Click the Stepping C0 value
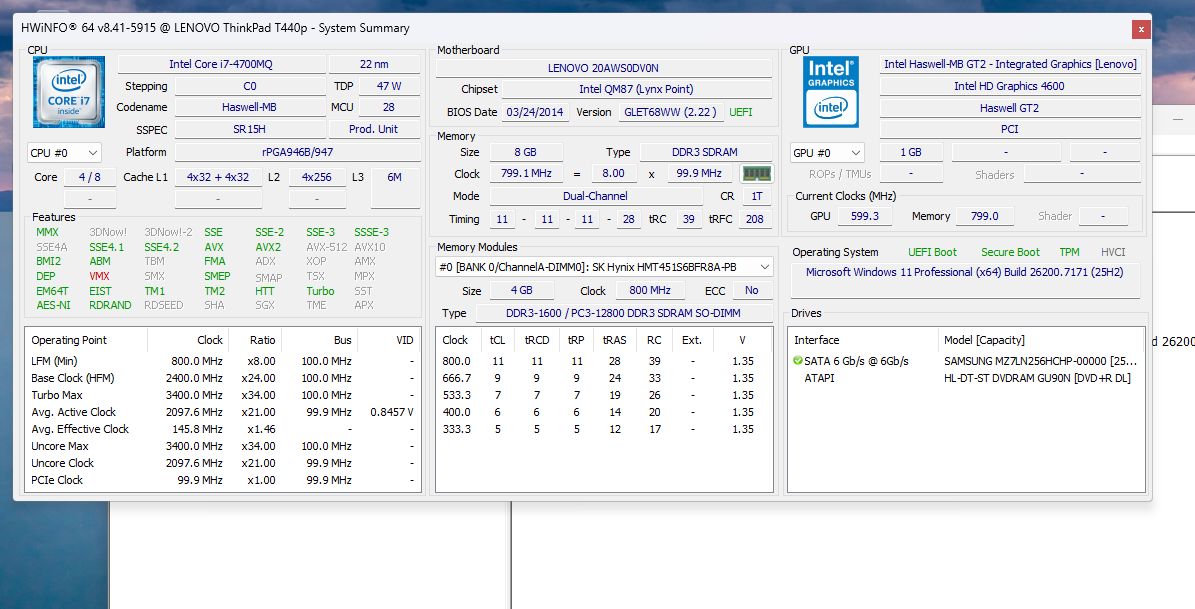This screenshot has height=609, width=1195. click(x=250, y=86)
